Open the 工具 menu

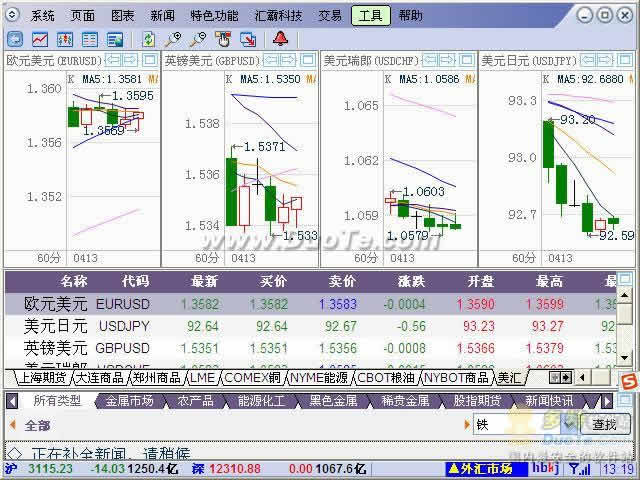pos(371,15)
